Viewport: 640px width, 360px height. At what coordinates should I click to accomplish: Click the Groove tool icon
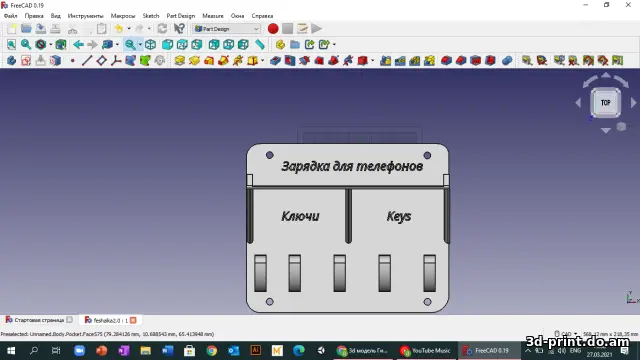click(304, 61)
